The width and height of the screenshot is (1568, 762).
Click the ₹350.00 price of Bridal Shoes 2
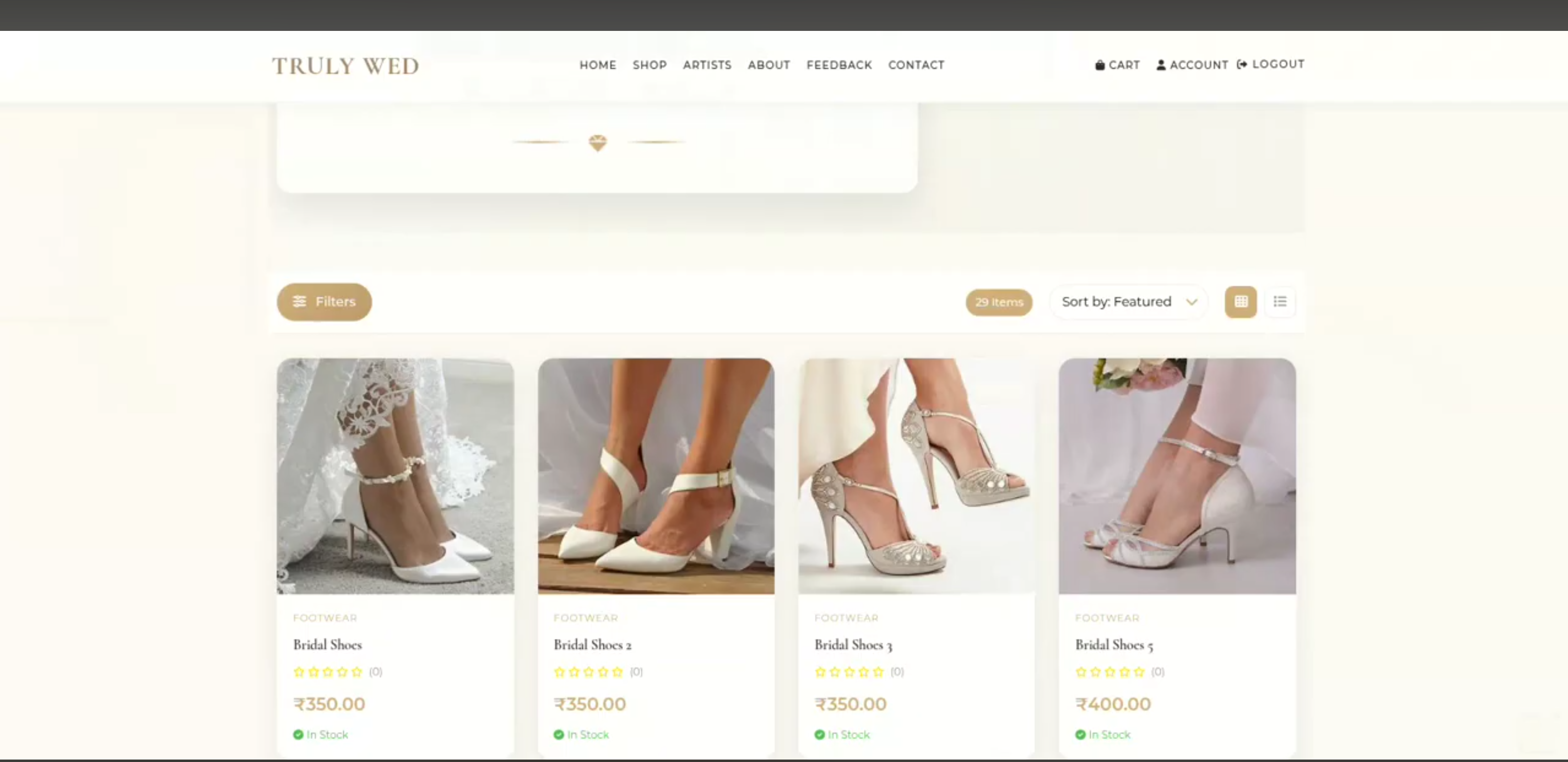(x=589, y=704)
